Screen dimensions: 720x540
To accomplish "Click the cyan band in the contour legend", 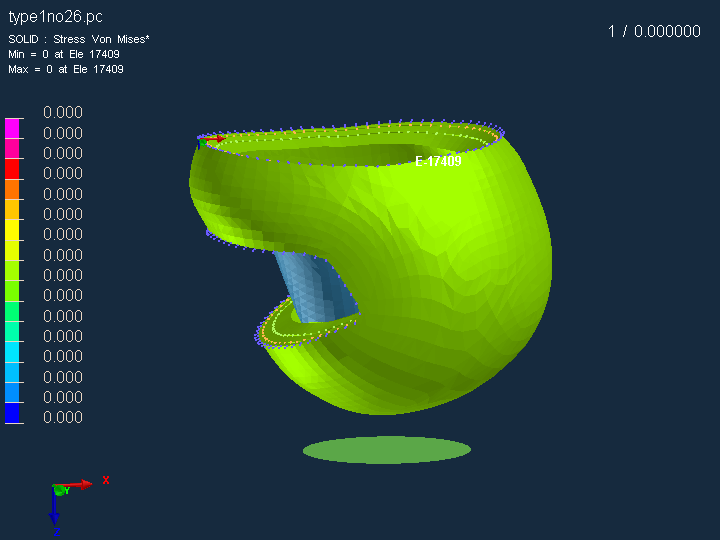I will 12,351.
